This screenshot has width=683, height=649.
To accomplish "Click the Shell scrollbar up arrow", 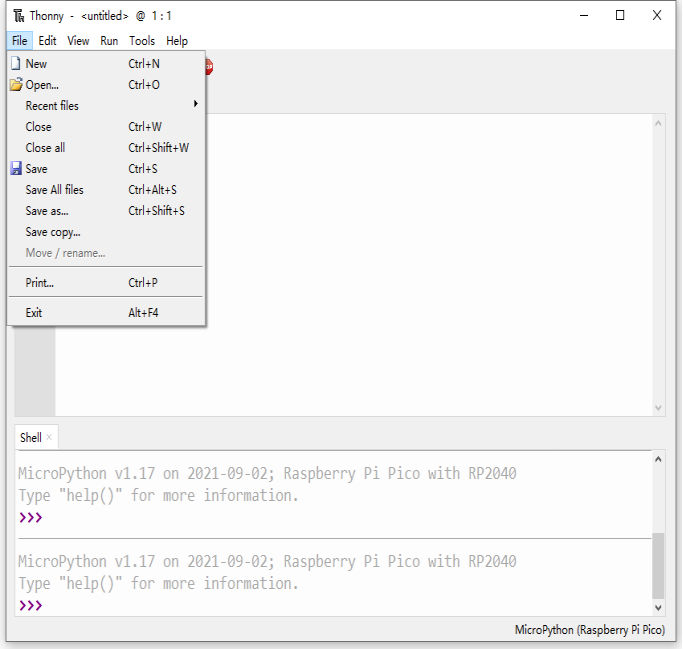I will click(x=658, y=459).
